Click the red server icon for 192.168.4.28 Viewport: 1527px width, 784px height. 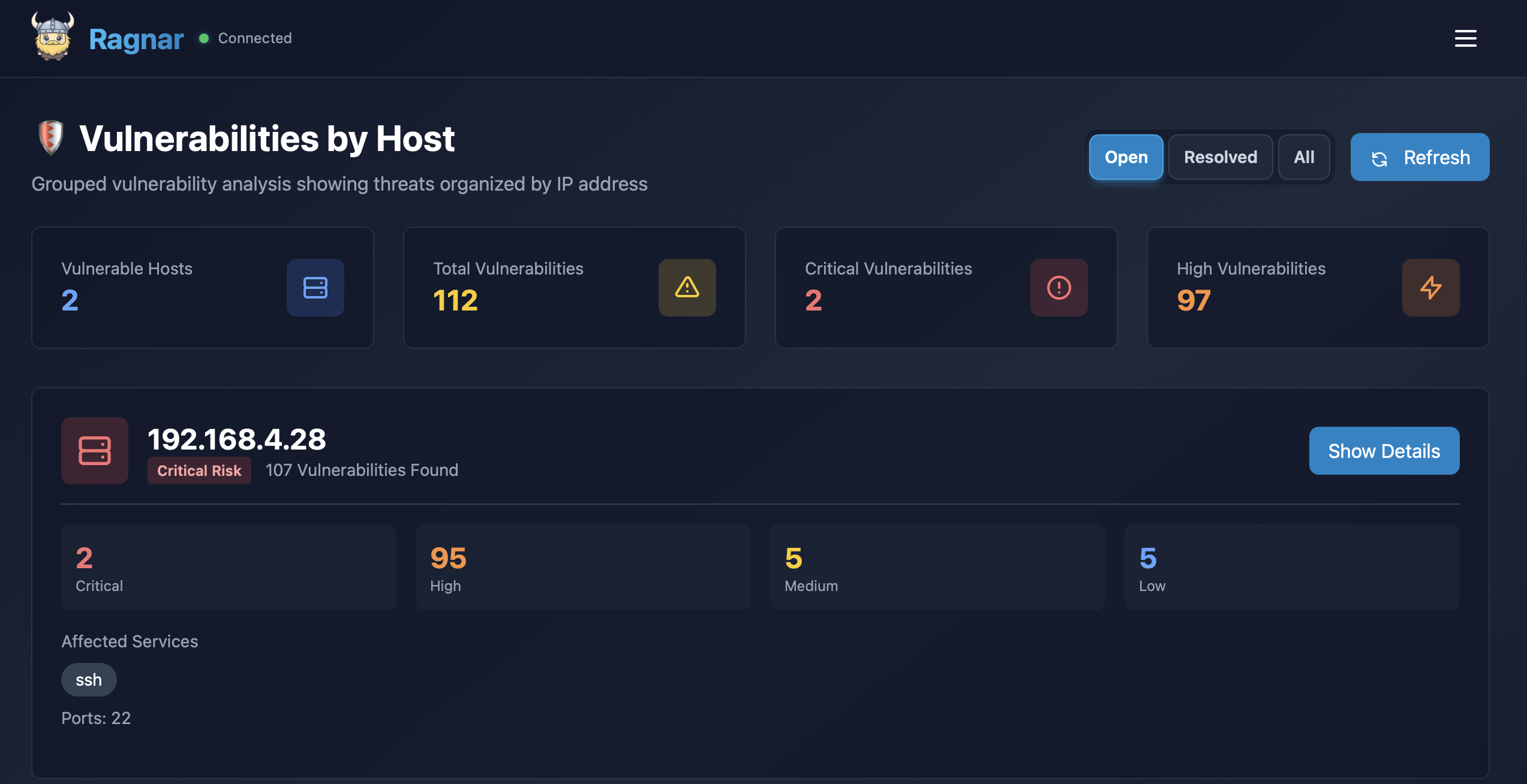95,451
